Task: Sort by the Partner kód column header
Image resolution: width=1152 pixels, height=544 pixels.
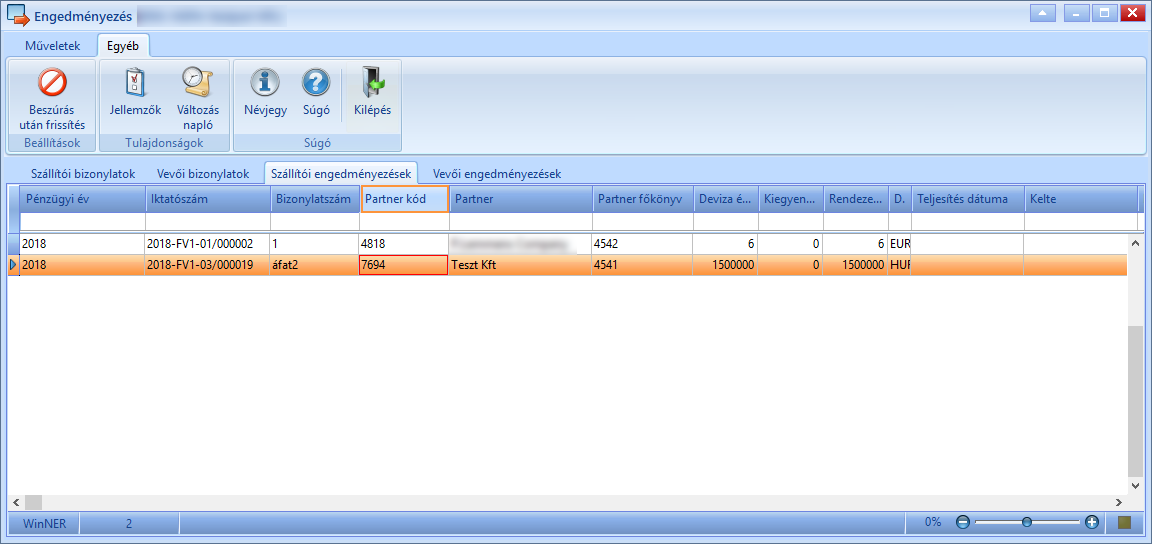Action: (x=405, y=198)
